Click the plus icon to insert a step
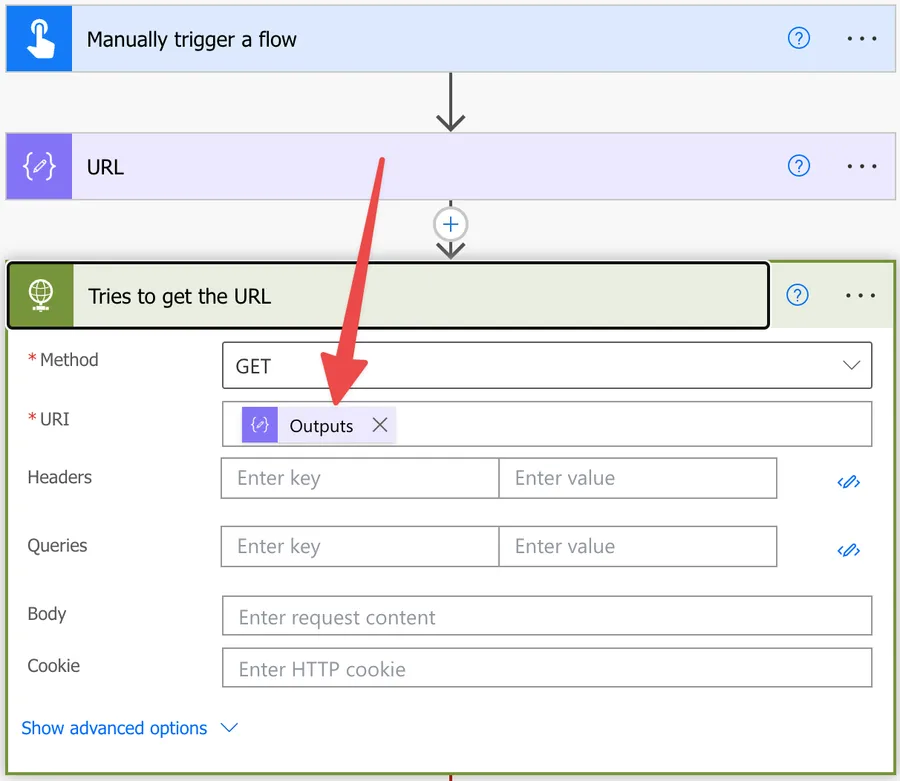 click(450, 224)
